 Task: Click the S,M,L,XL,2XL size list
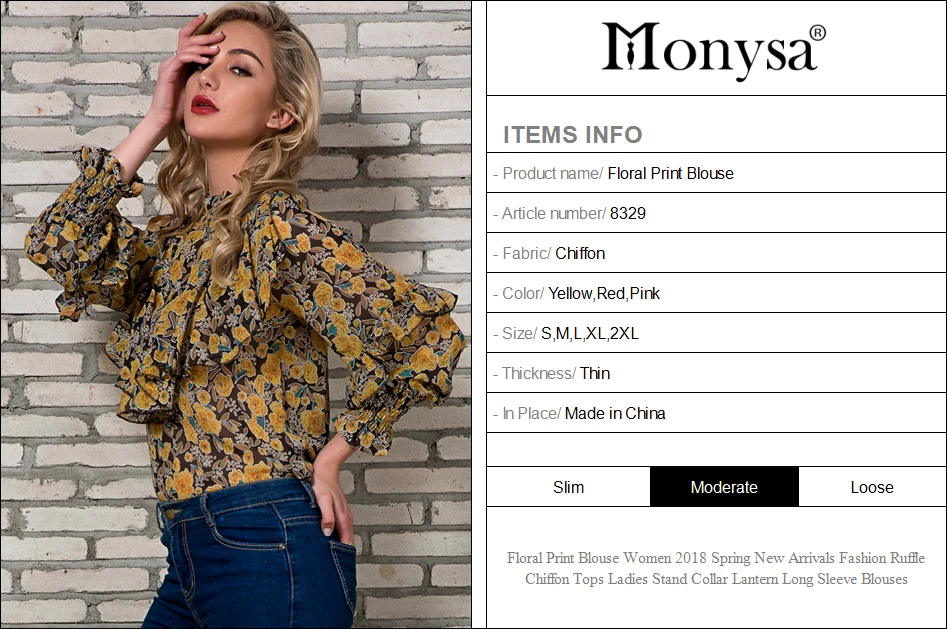589,334
